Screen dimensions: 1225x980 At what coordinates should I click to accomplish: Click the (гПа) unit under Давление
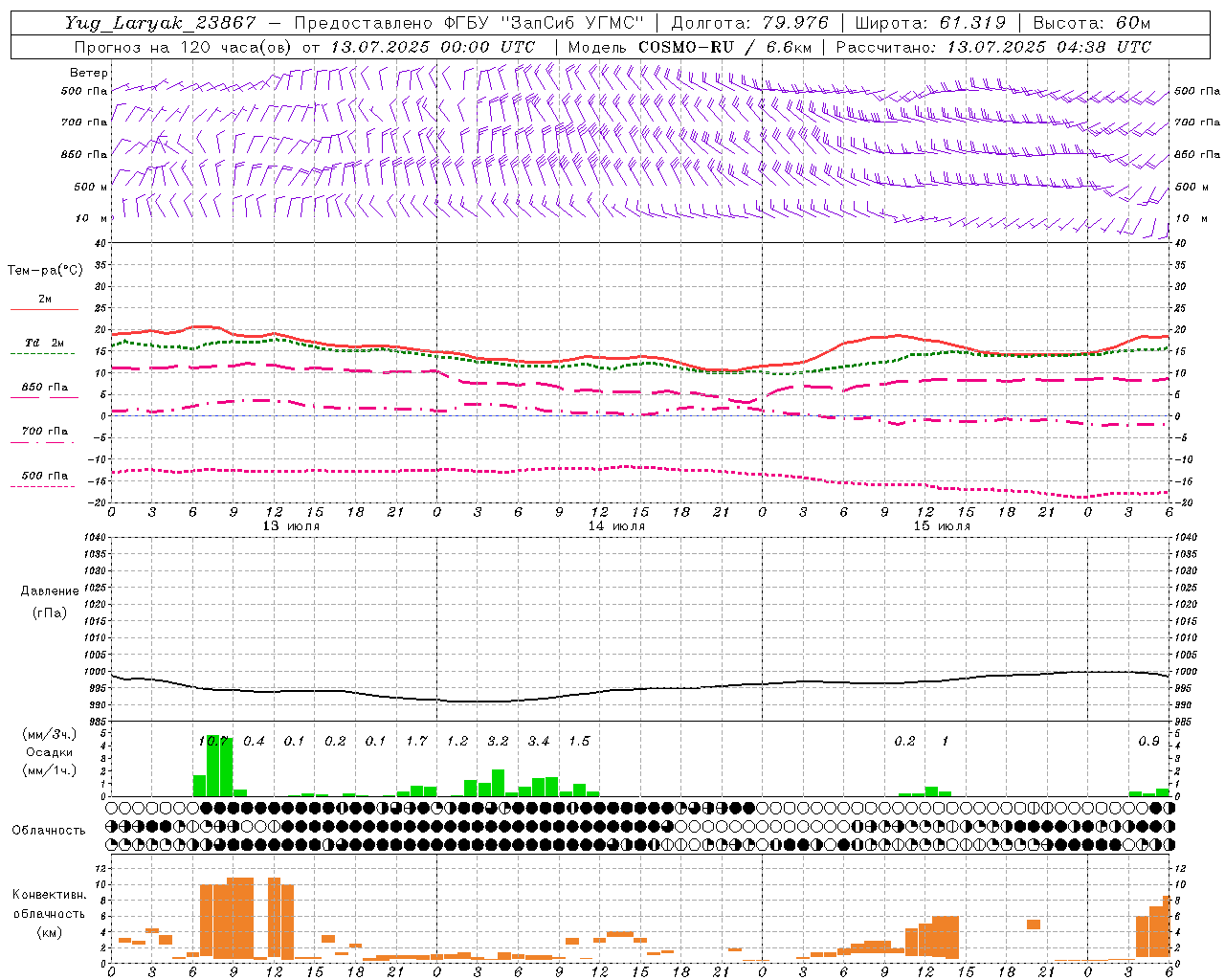(49, 612)
